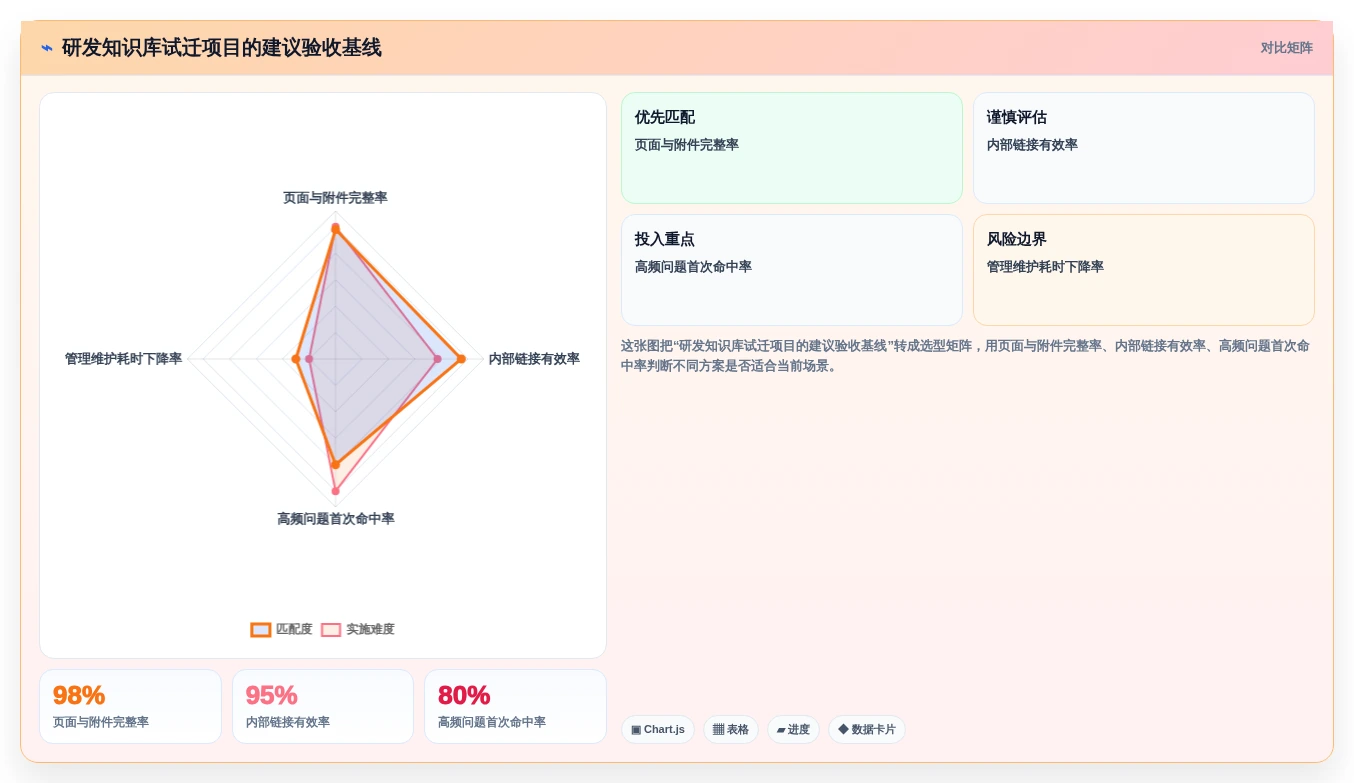The image size is (1354, 783).
Task: Click the orange data point near 内部链接有效率
Action: (x=461, y=359)
